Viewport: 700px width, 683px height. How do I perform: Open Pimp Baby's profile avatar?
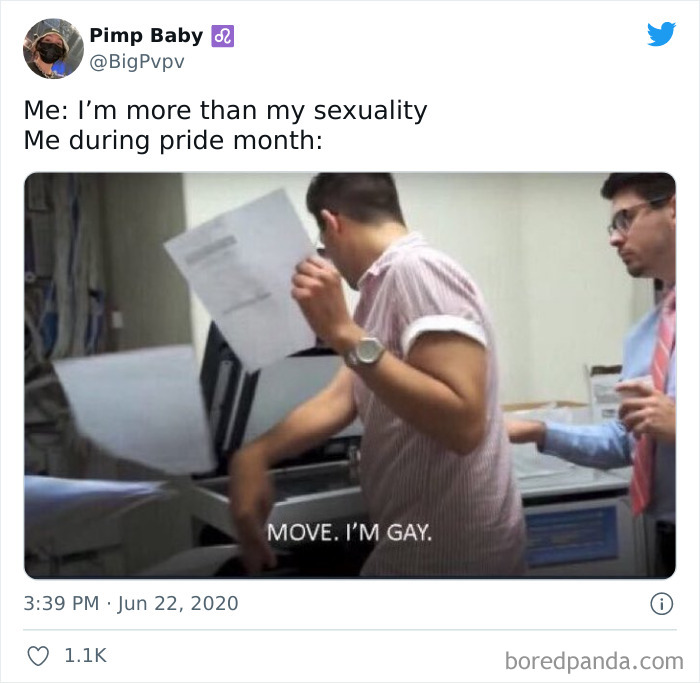pyautogui.click(x=53, y=48)
